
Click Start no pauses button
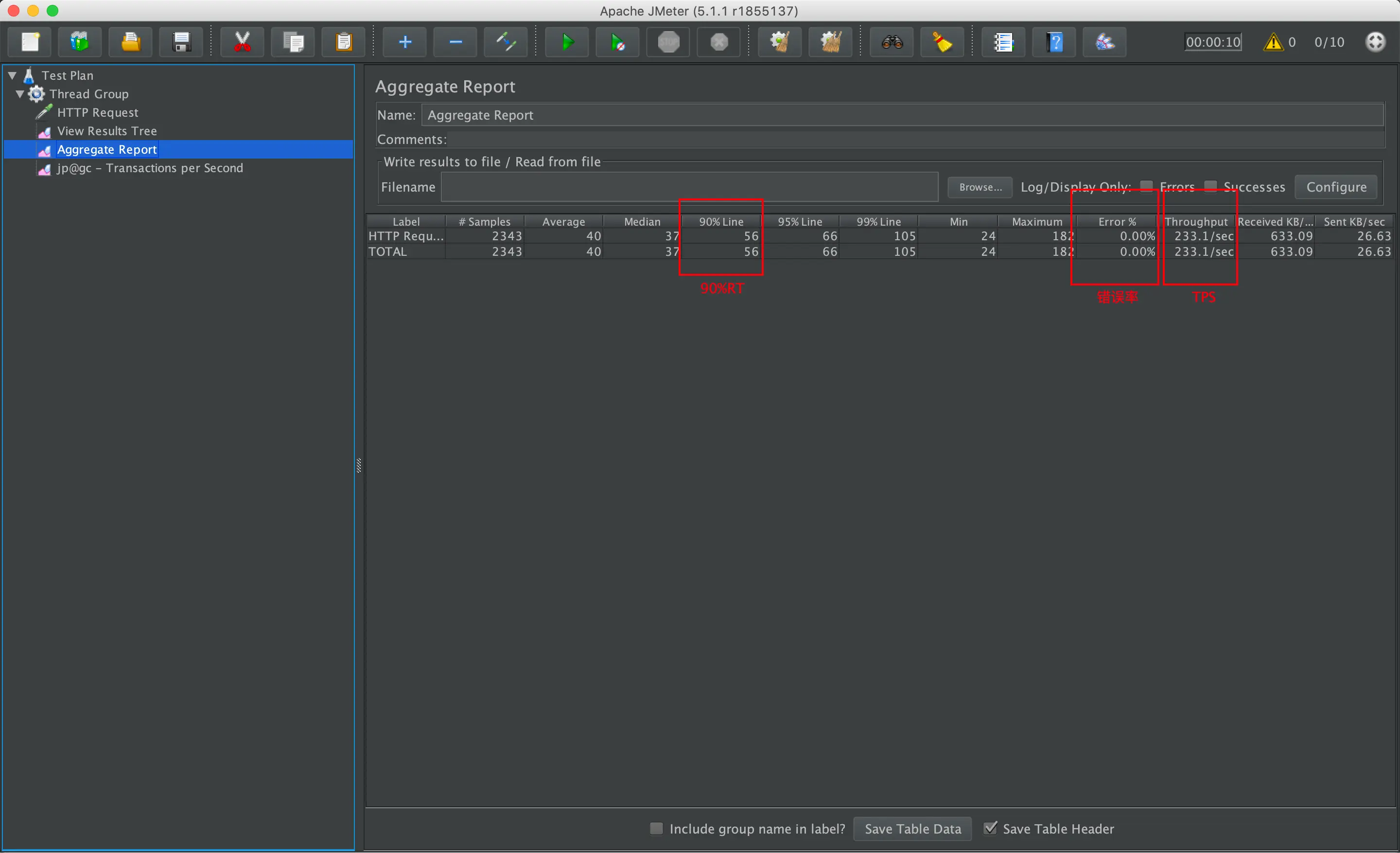[618, 42]
